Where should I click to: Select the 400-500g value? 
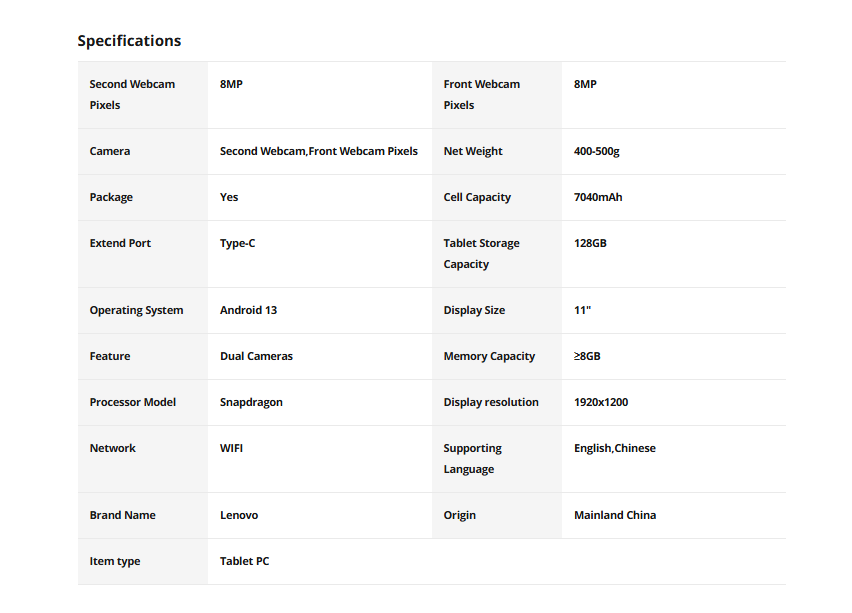coord(597,151)
